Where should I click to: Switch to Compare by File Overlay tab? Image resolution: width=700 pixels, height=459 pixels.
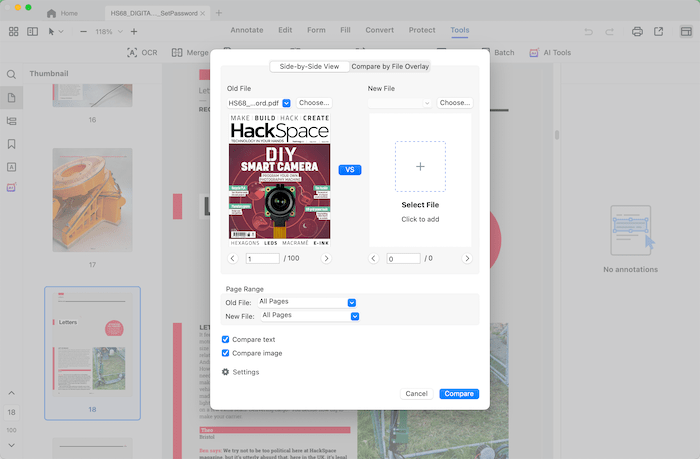[x=390, y=66]
